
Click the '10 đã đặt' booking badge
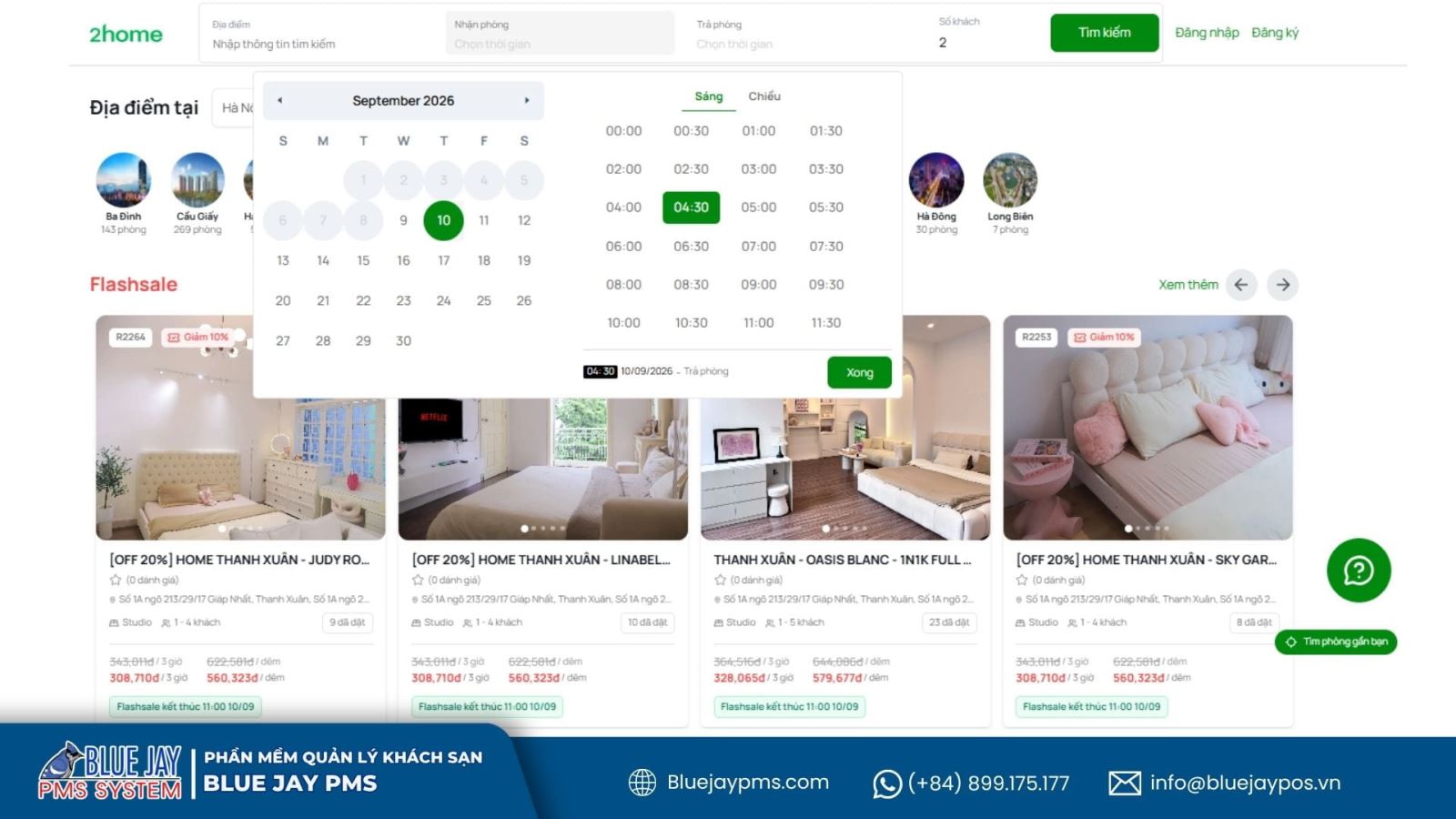click(x=647, y=622)
